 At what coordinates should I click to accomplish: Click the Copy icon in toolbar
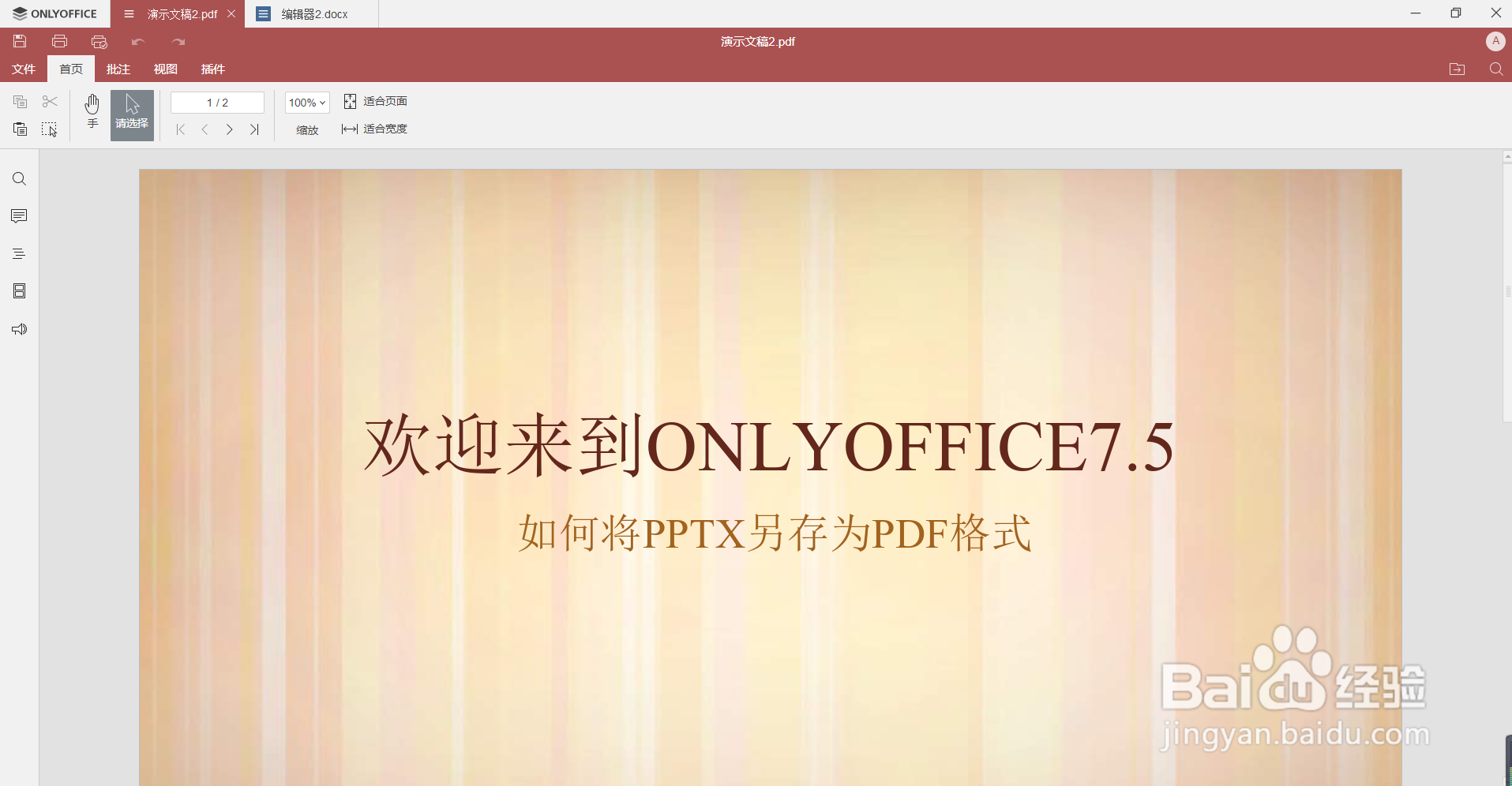pyautogui.click(x=21, y=101)
